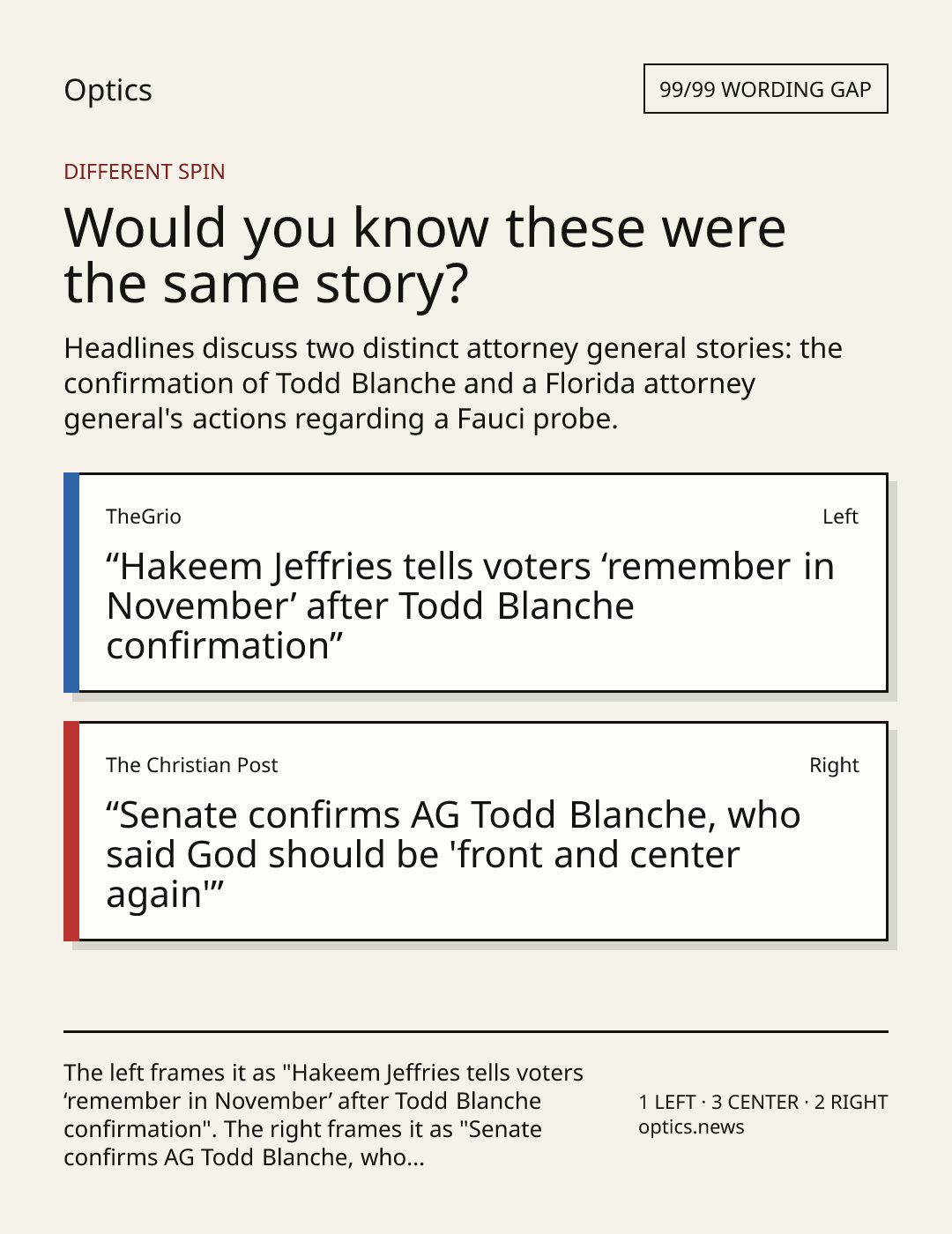Viewport: 952px width, 1234px height.
Task: Click the horizontal divider line above footer
Action: (x=476, y=1031)
